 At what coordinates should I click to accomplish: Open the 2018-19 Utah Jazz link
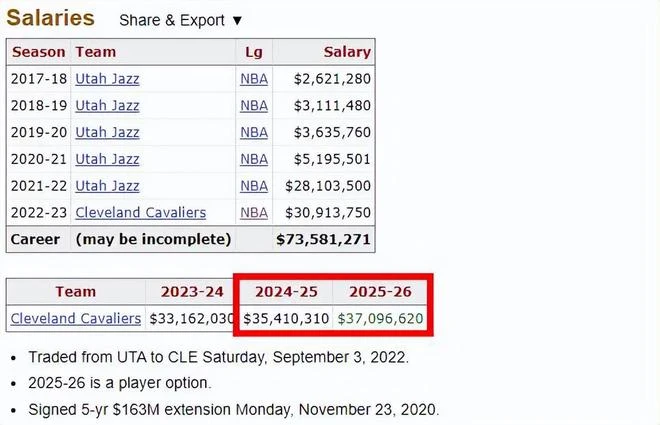pyautogui.click(x=107, y=106)
